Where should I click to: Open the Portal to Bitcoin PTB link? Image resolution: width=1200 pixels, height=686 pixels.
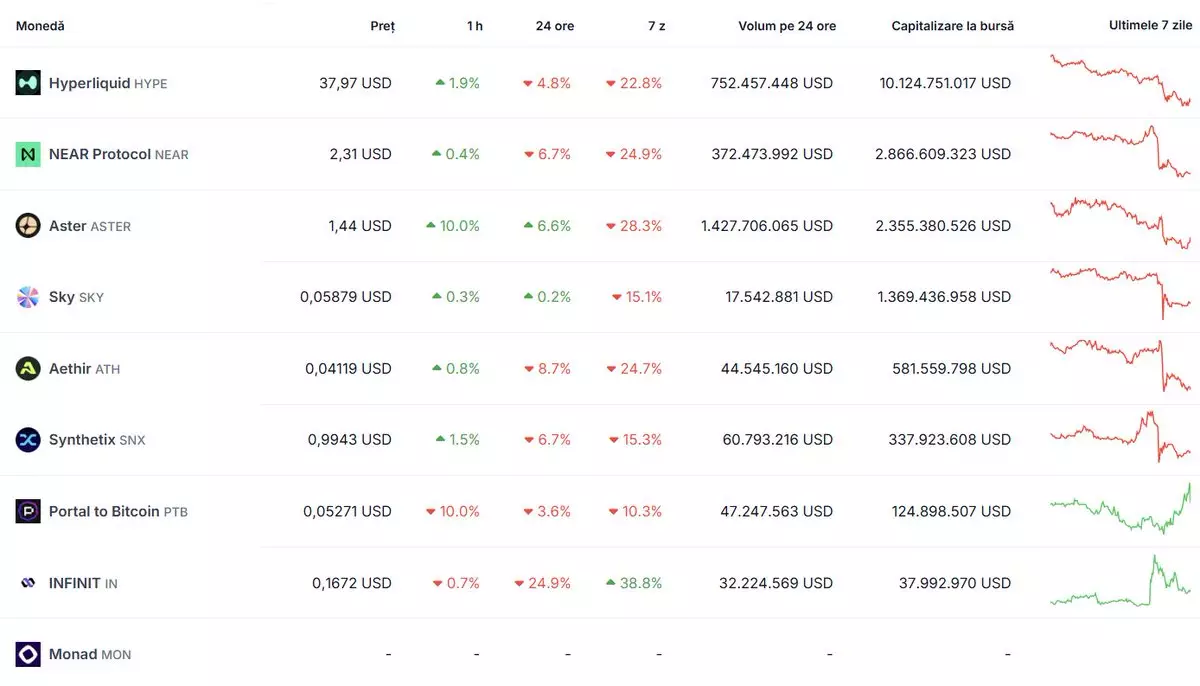[118, 512]
